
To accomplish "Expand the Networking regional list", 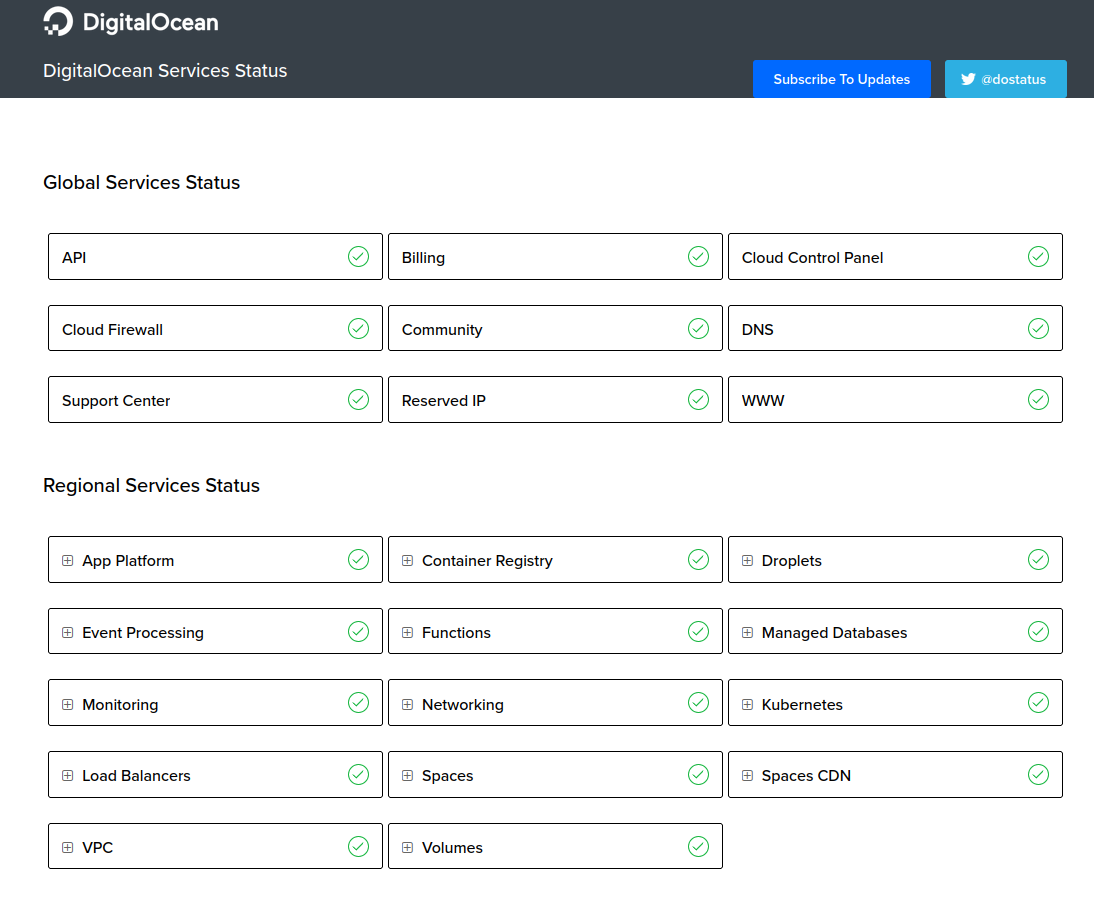I will click(407, 704).
